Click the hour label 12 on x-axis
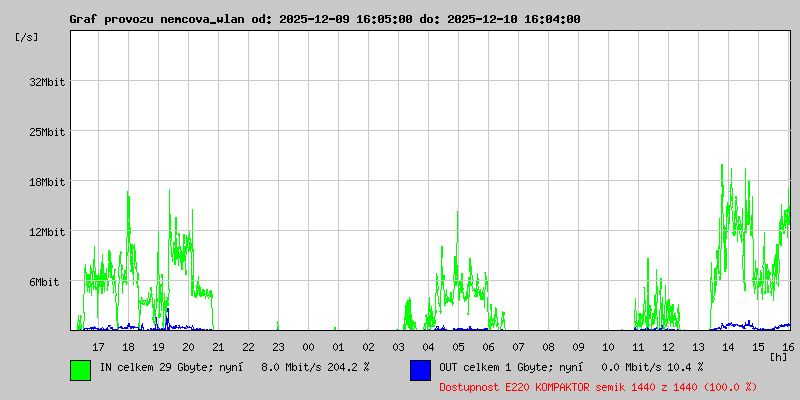Viewport: 800px width, 400px height. pyautogui.click(x=668, y=347)
